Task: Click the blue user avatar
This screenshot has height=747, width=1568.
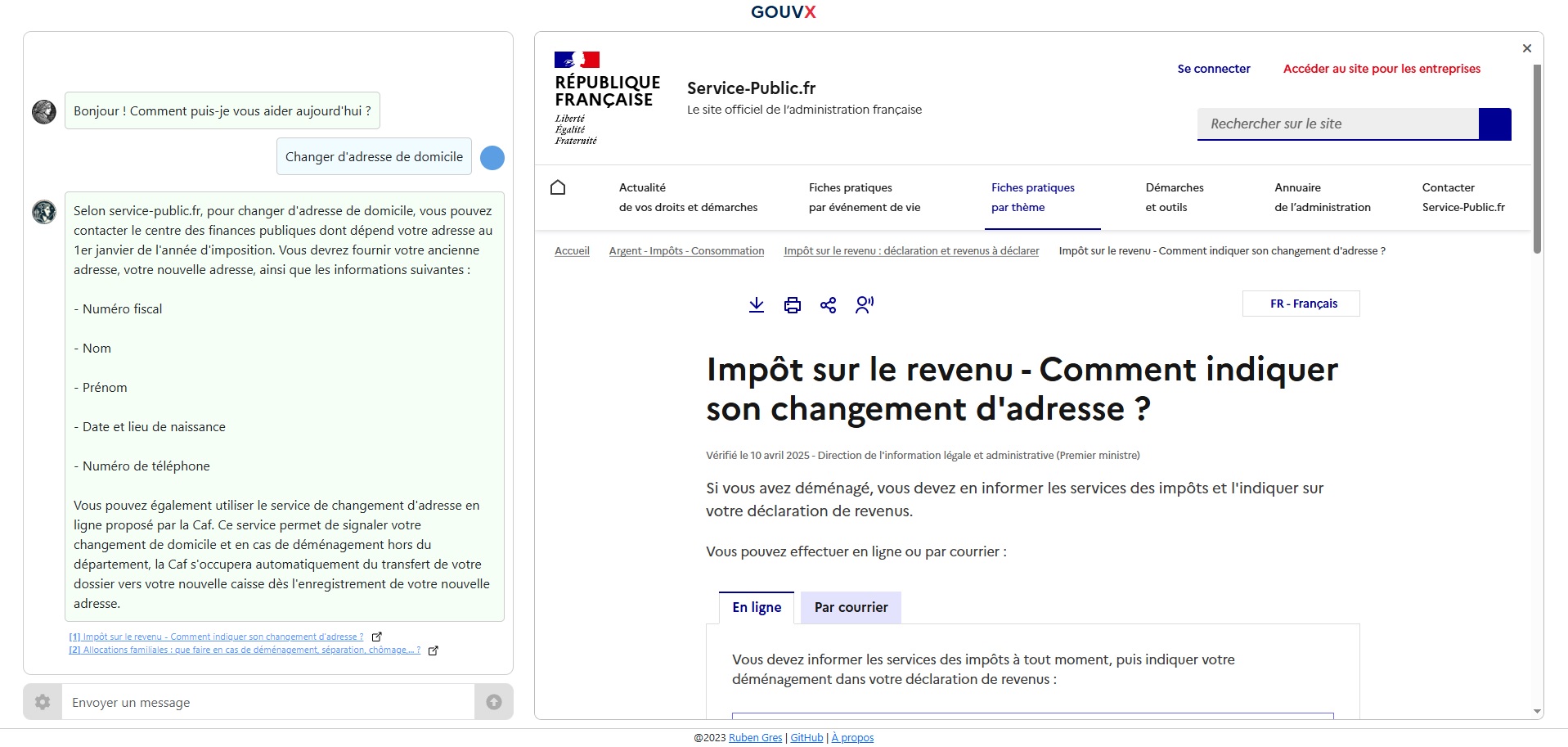Action: [492, 158]
